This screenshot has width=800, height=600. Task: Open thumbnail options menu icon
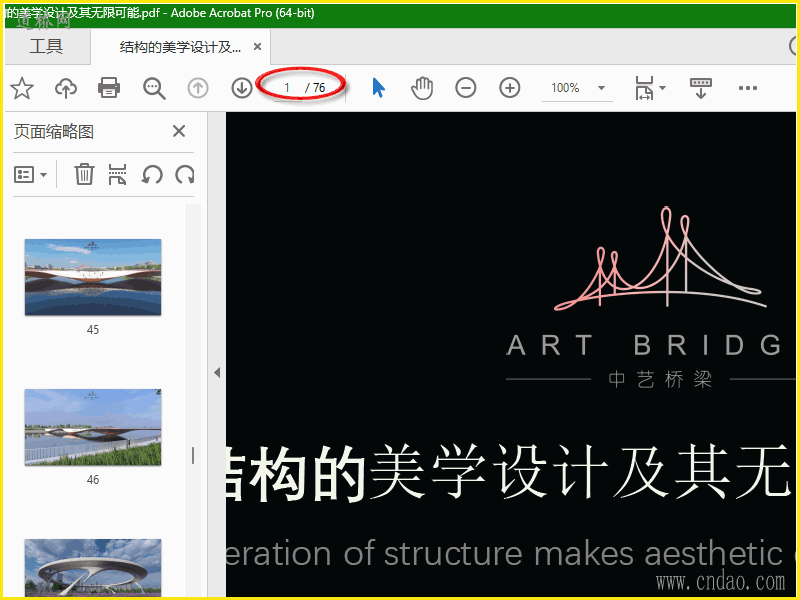[30, 174]
